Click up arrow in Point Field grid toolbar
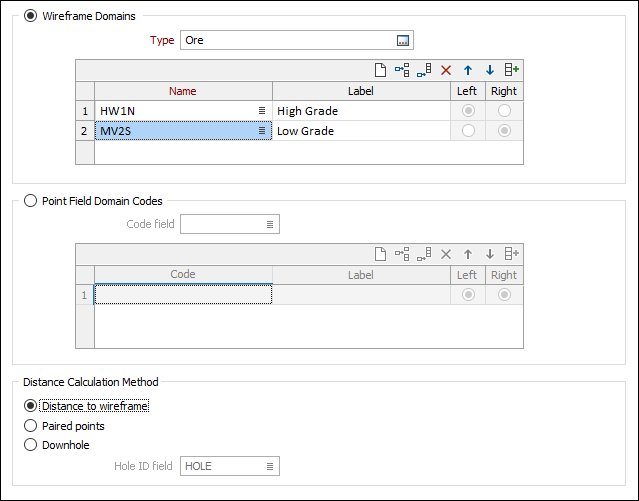639x501 pixels. pyautogui.click(x=468, y=254)
